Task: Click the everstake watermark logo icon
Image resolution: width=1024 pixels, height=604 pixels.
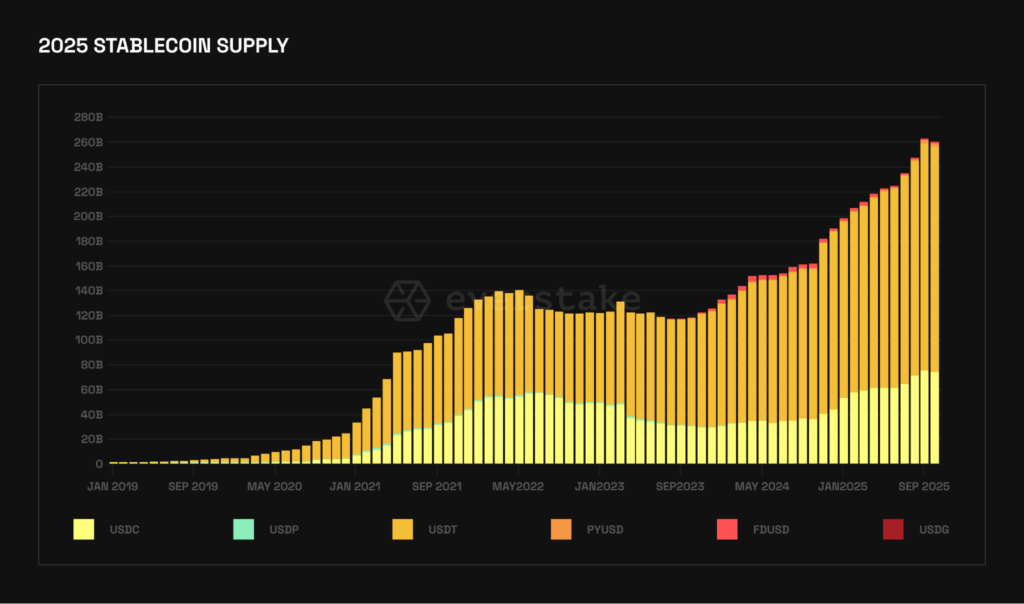Action: 407,300
